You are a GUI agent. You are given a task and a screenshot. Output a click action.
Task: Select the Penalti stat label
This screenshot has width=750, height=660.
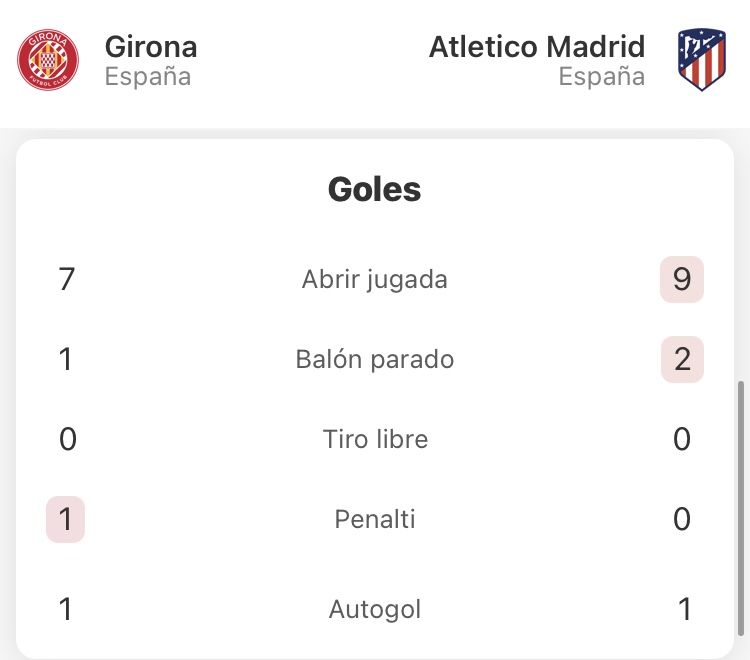coord(375,519)
